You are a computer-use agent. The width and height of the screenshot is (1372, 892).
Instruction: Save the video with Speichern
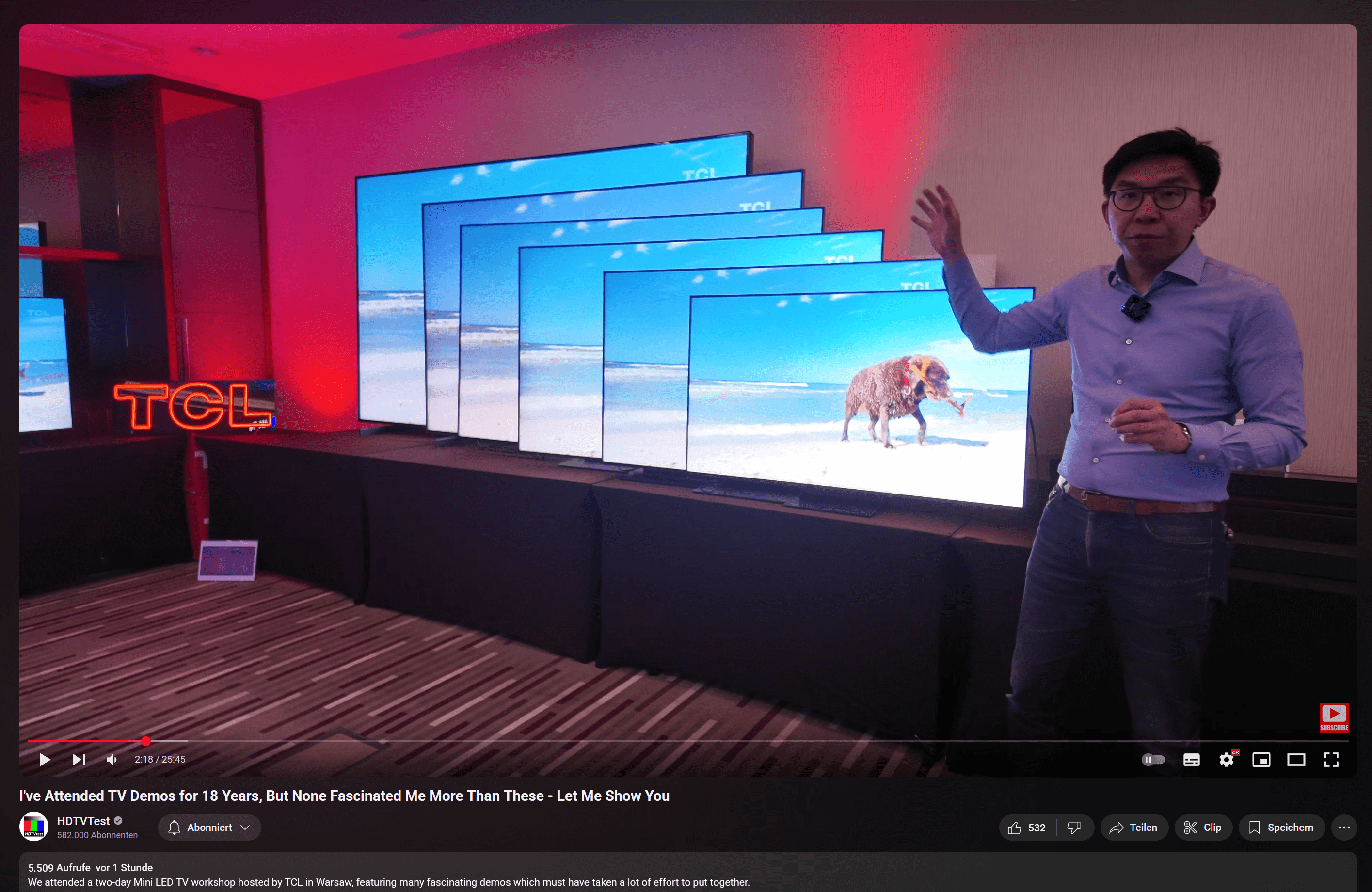pyautogui.click(x=1281, y=828)
